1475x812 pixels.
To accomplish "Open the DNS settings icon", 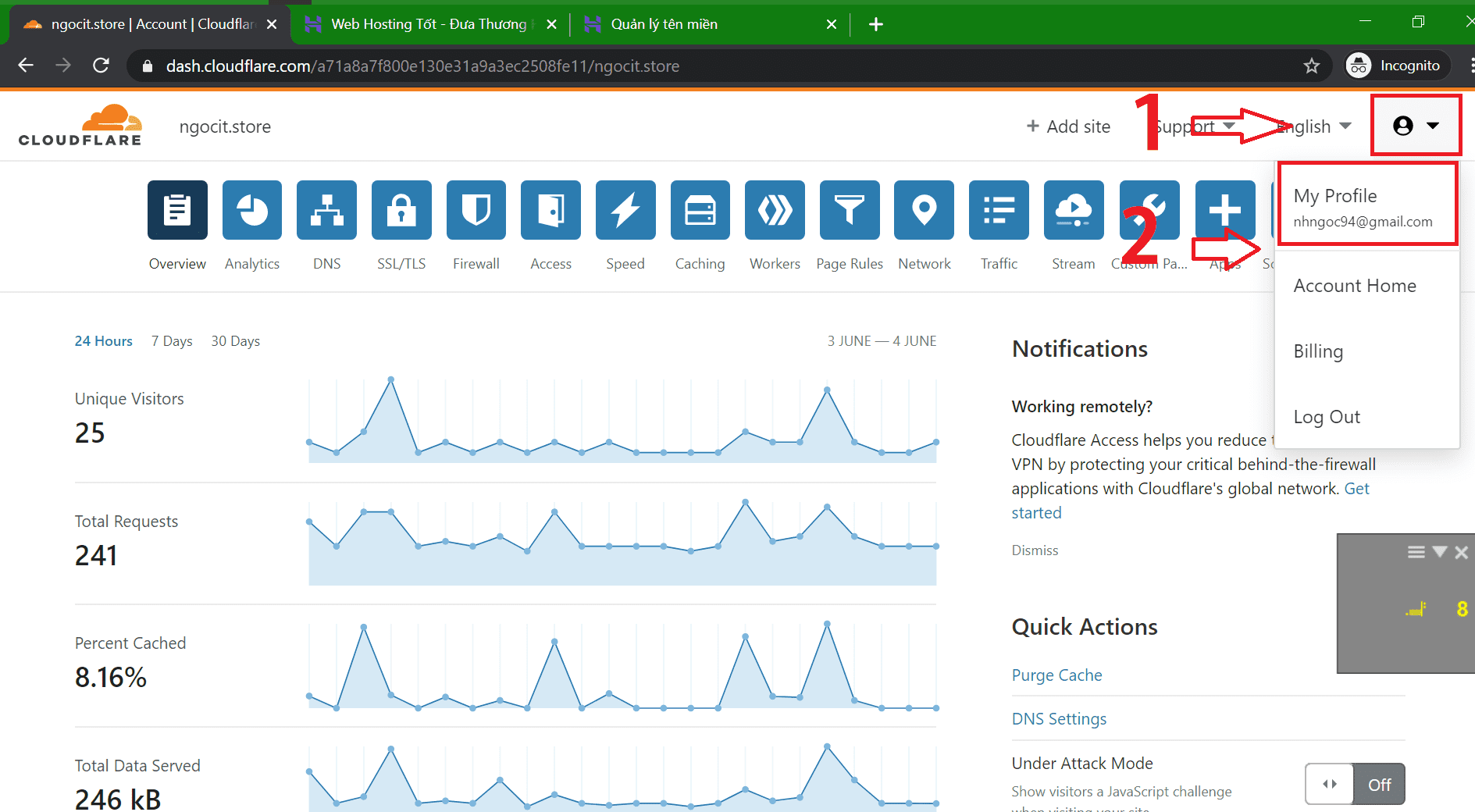I will 326,210.
